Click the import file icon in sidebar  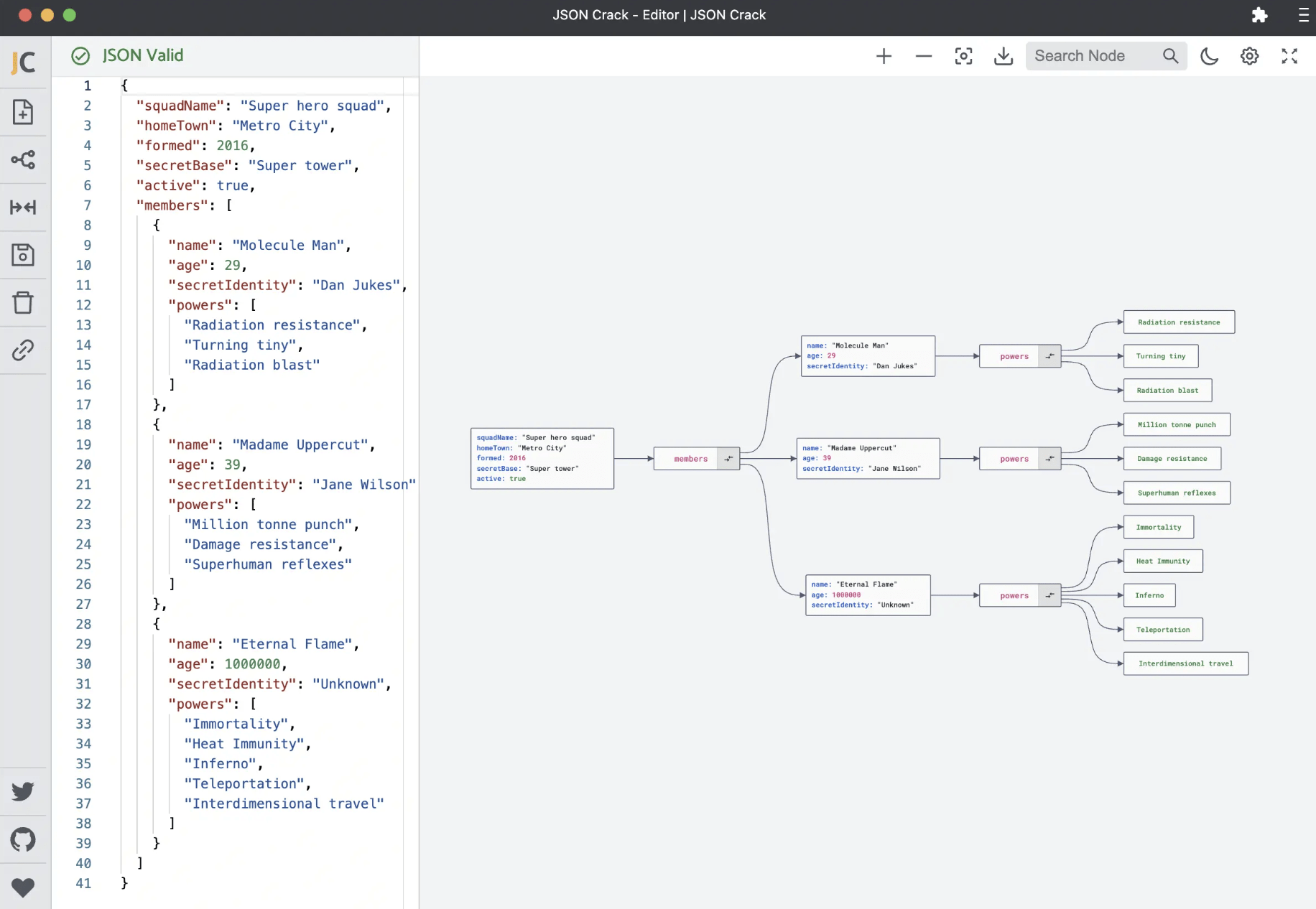(x=23, y=112)
